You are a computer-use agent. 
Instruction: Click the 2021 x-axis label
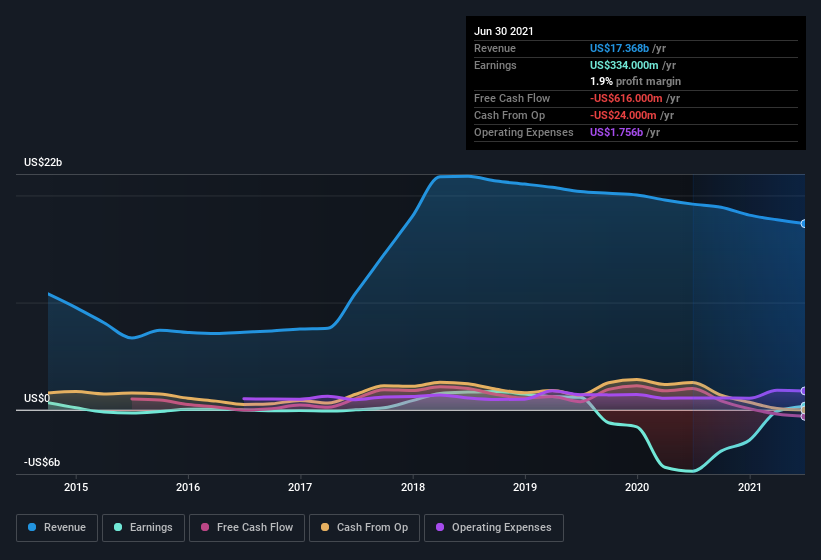tap(750, 487)
